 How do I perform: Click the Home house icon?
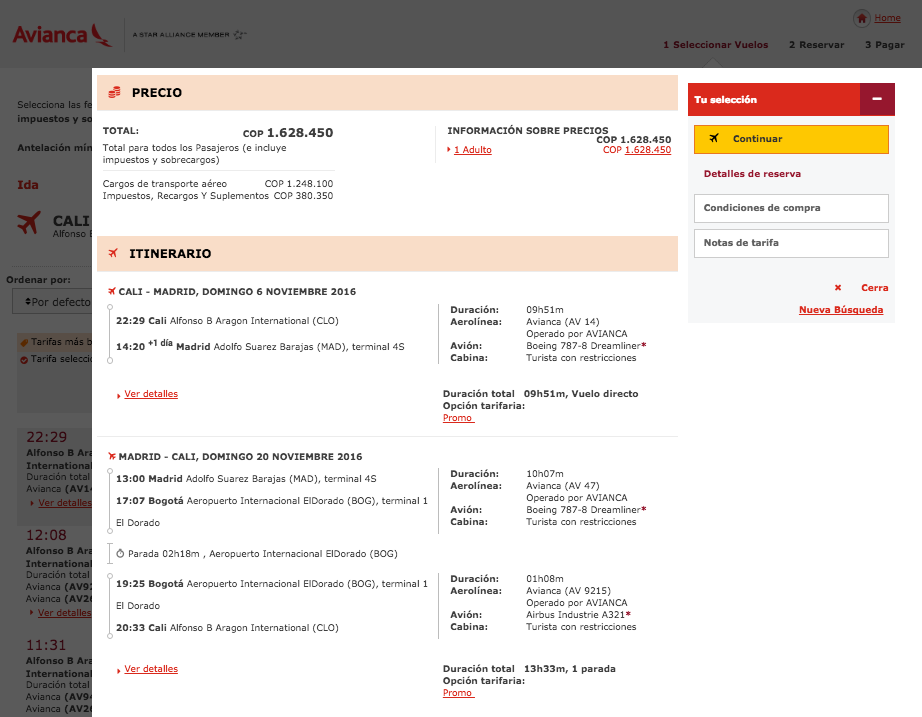point(861,18)
